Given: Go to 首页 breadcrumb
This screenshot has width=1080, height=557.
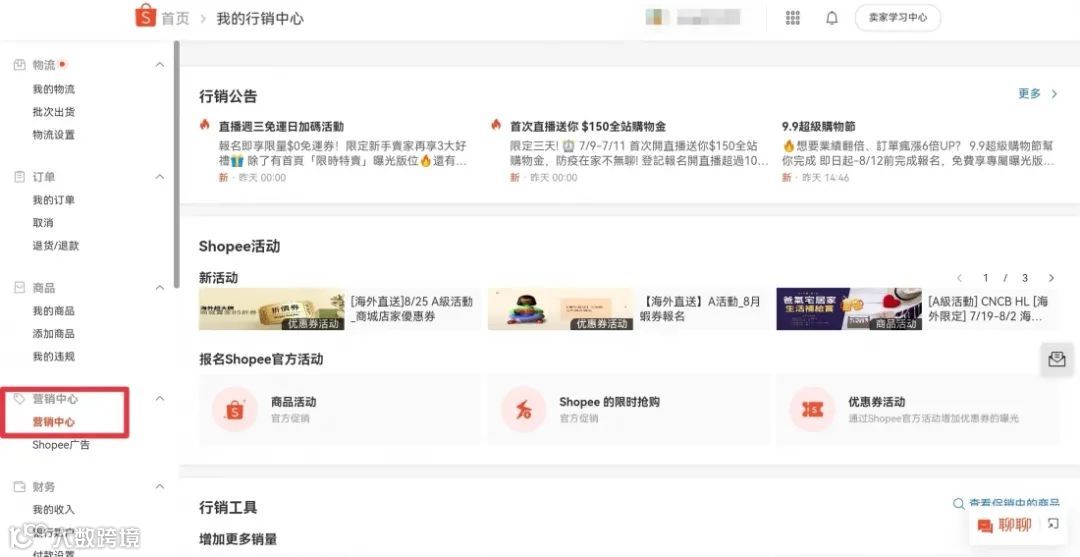Looking at the screenshot, I should (x=176, y=19).
